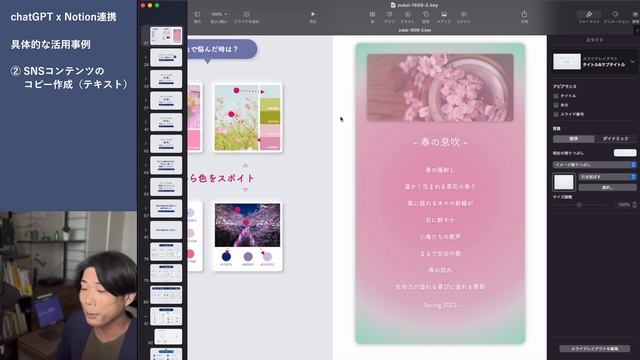640x360 pixels.
Task: Click the Comment (コメント) toolbar icon
Action: [463, 14]
